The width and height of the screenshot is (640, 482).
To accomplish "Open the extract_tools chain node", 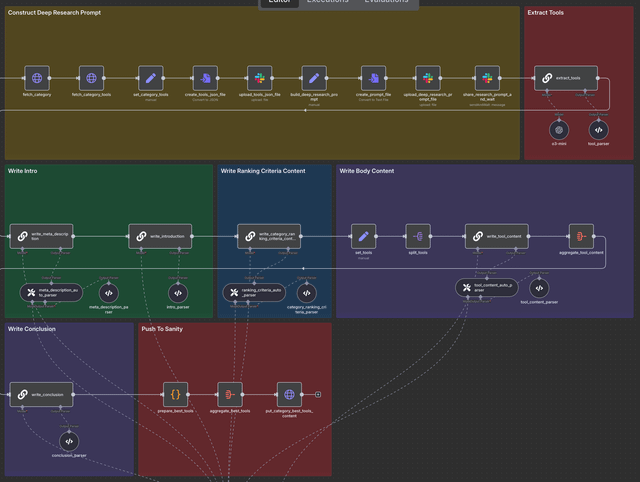I will point(566,78).
